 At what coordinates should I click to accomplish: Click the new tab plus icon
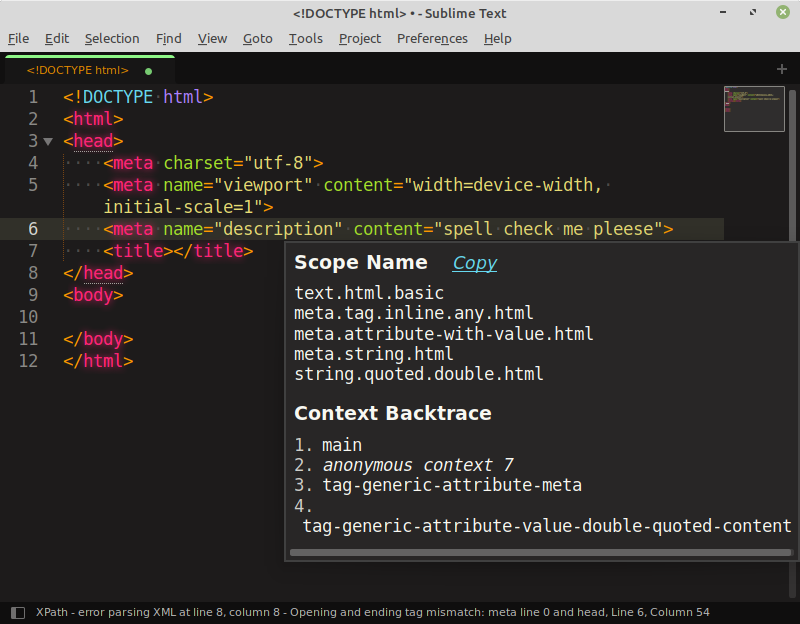(782, 69)
